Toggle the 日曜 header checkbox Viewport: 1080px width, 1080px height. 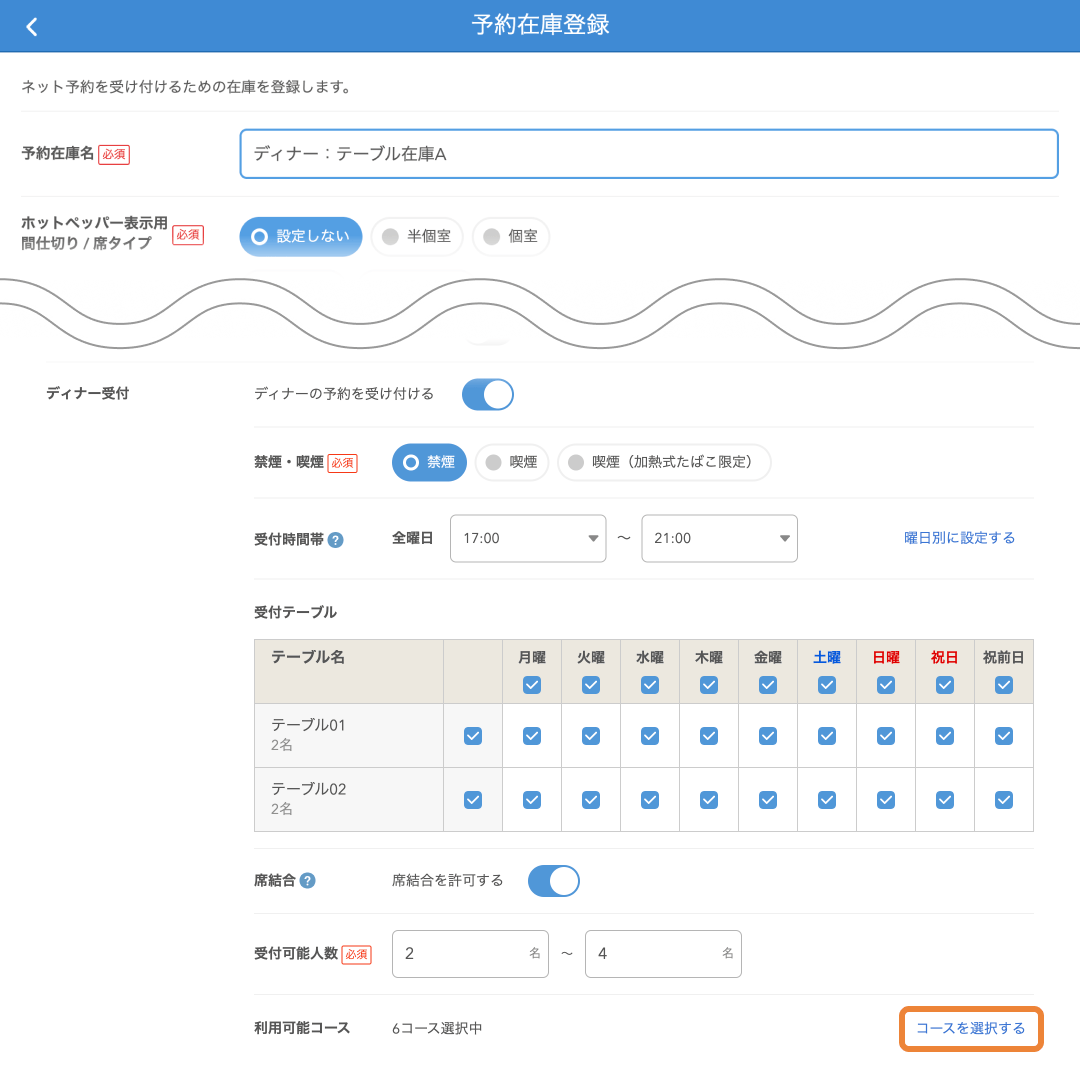click(x=886, y=685)
